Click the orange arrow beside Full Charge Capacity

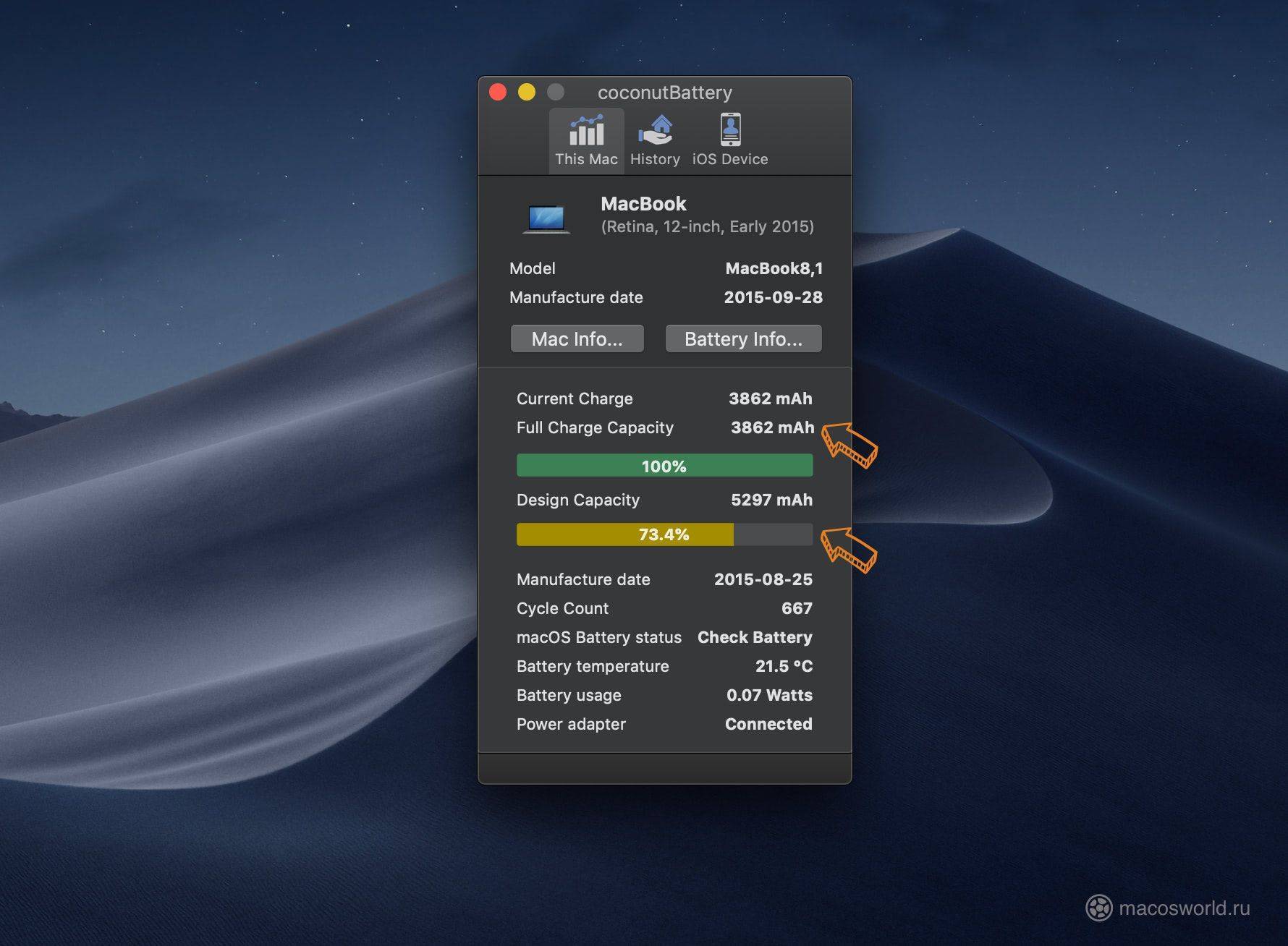pos(849,444)
